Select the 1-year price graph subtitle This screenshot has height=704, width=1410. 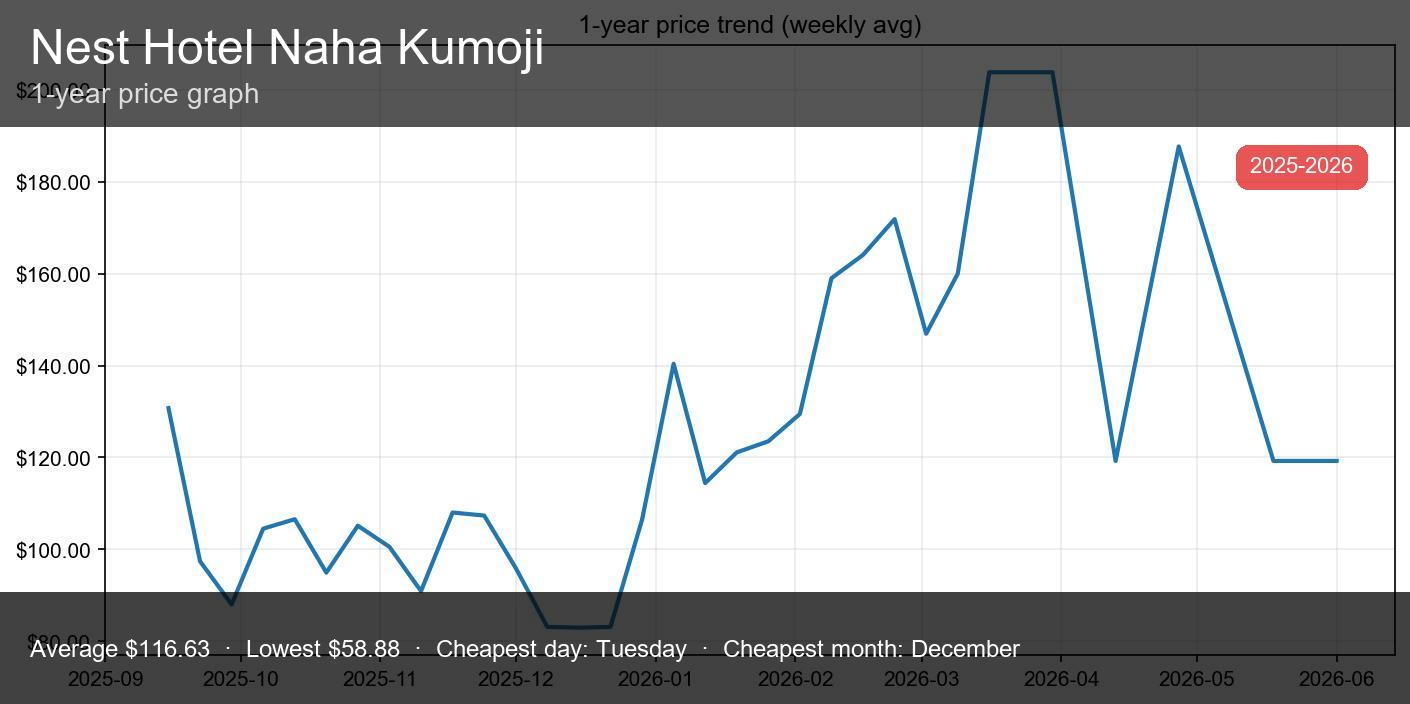pyautogui.click(x=145, y=94)
